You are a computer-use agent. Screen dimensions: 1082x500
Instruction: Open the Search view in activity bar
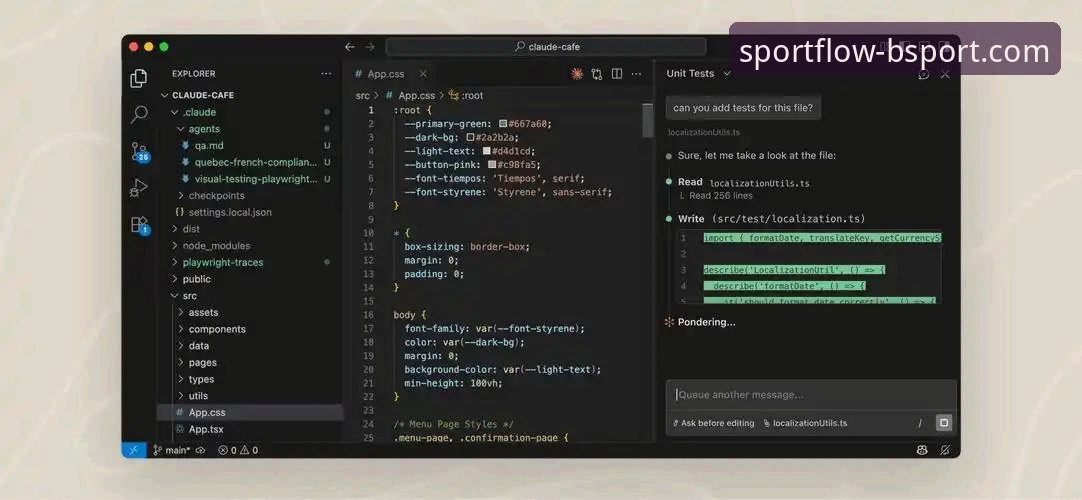click(x=139, y=114)
